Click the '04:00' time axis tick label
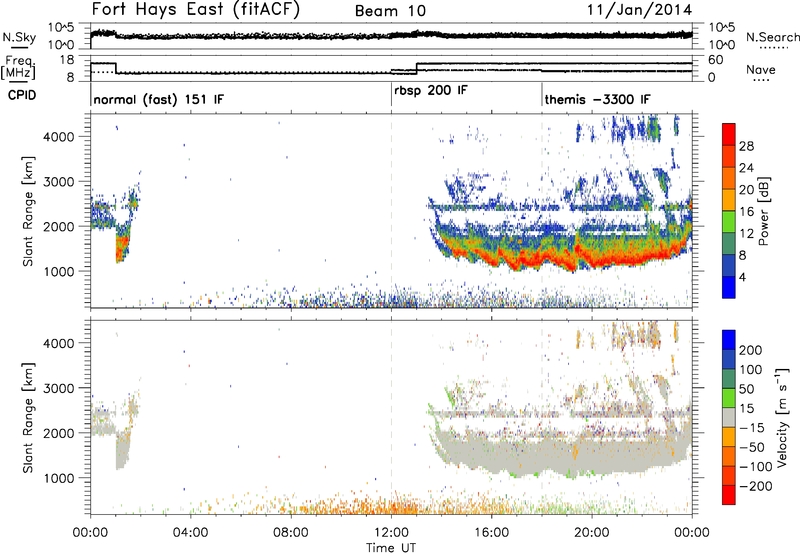Viewport: 800px width, 554px height. click(190, 533)
